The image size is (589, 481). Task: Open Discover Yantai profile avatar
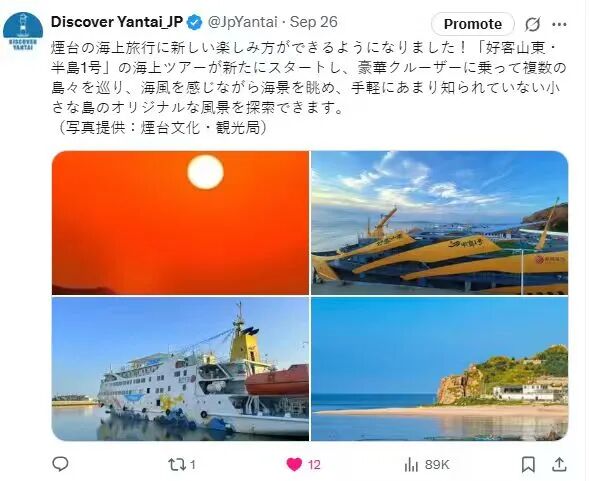click(x=23, y=31)
